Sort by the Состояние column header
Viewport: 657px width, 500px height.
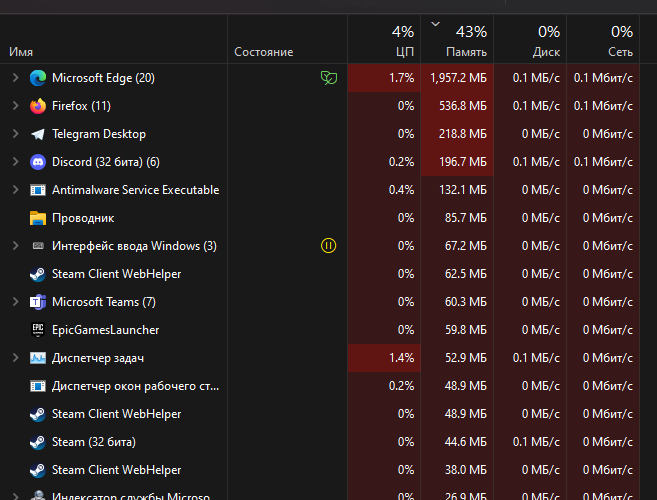[287, 39]
